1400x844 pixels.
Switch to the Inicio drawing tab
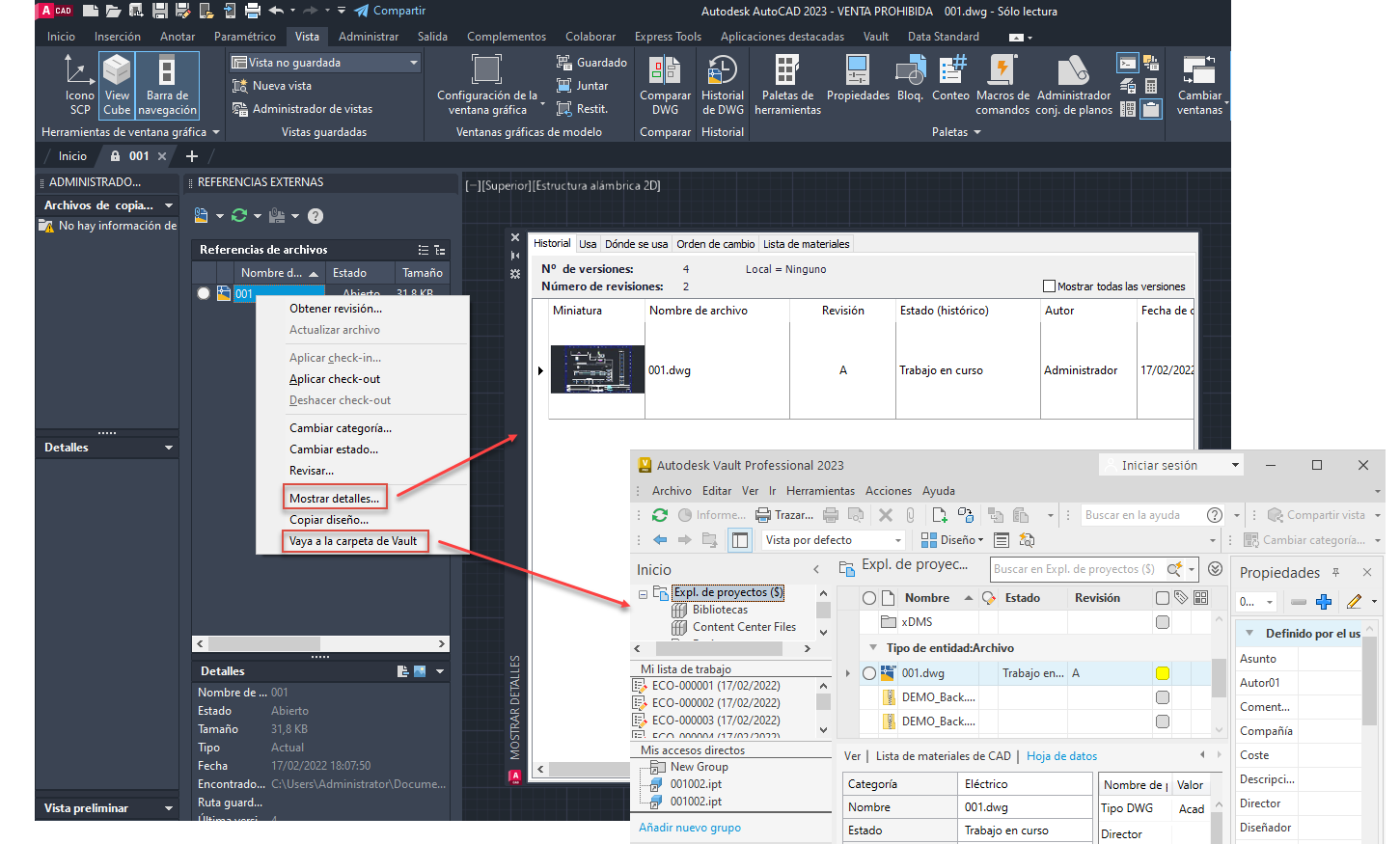pyautogui.click(x=72, y=156)
